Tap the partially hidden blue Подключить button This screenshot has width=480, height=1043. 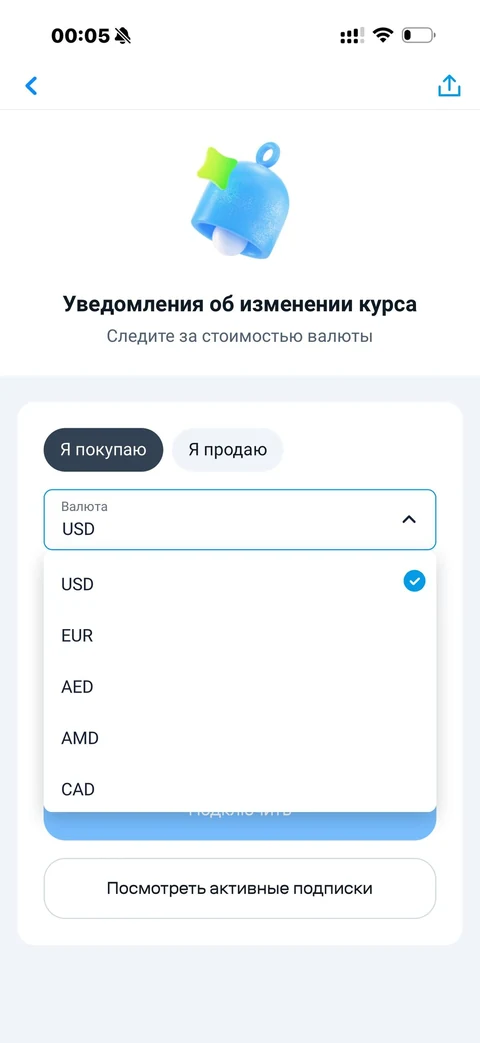pyautogui.click(x=240, y=826)
